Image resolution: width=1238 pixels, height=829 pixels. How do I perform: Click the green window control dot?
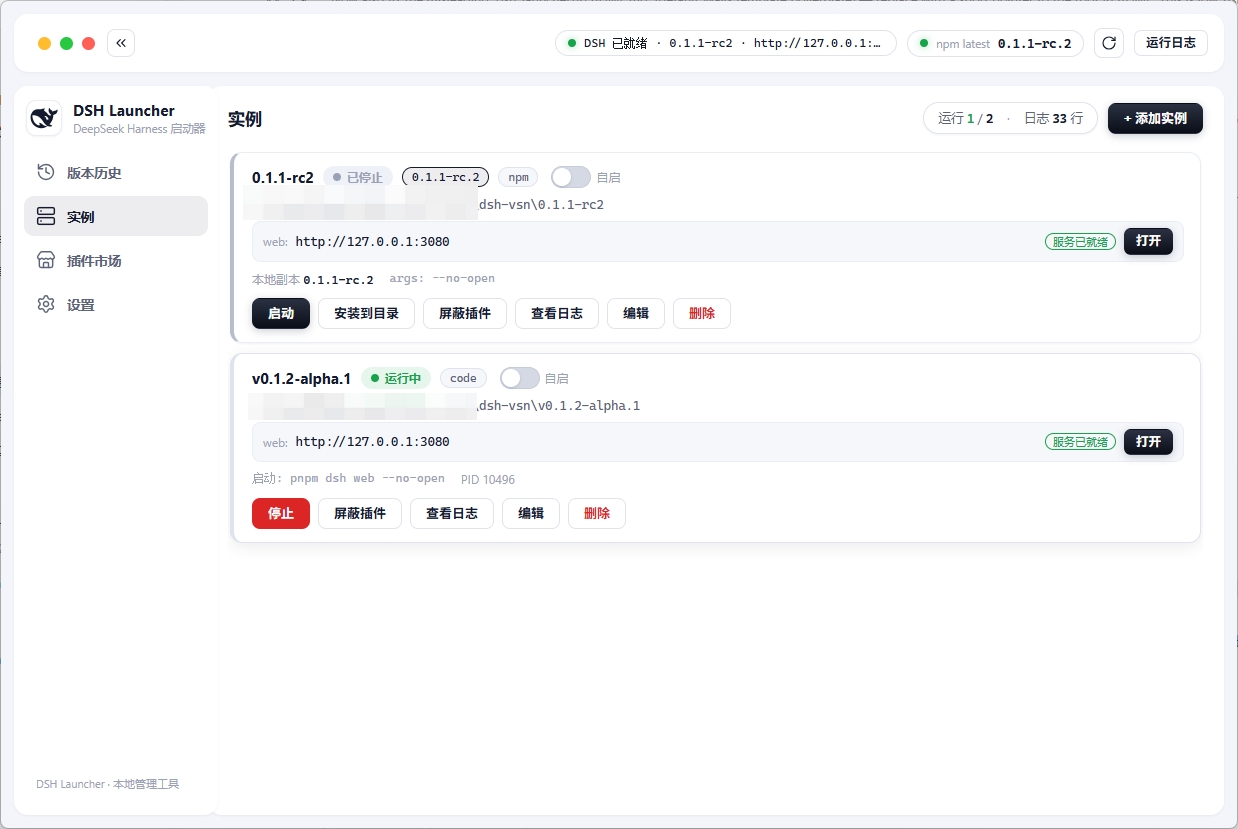[66, 43]
